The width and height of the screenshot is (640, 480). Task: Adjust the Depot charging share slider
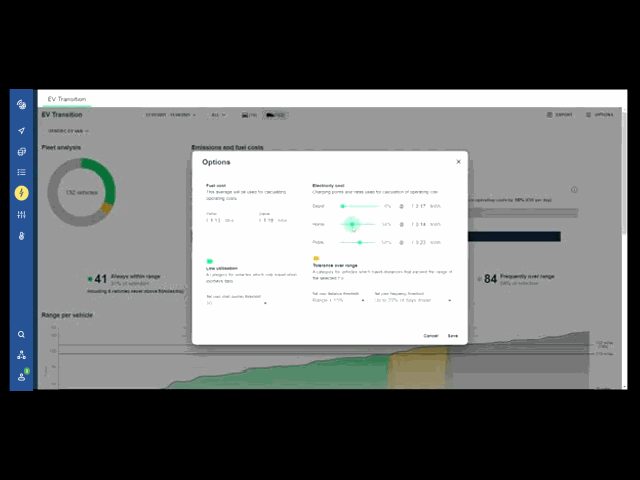point(359,206)
